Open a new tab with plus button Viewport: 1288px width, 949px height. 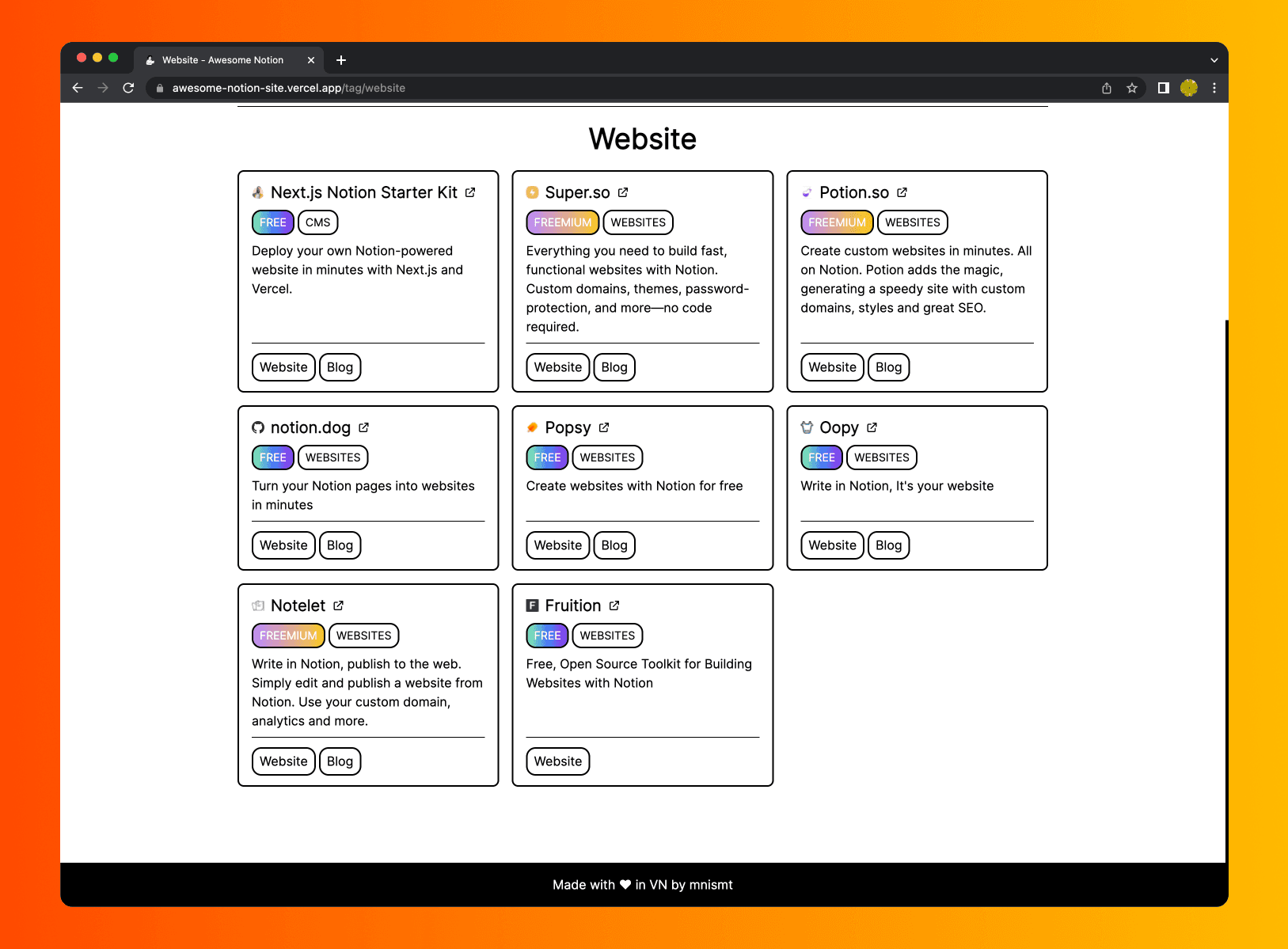tap(341, 60)
